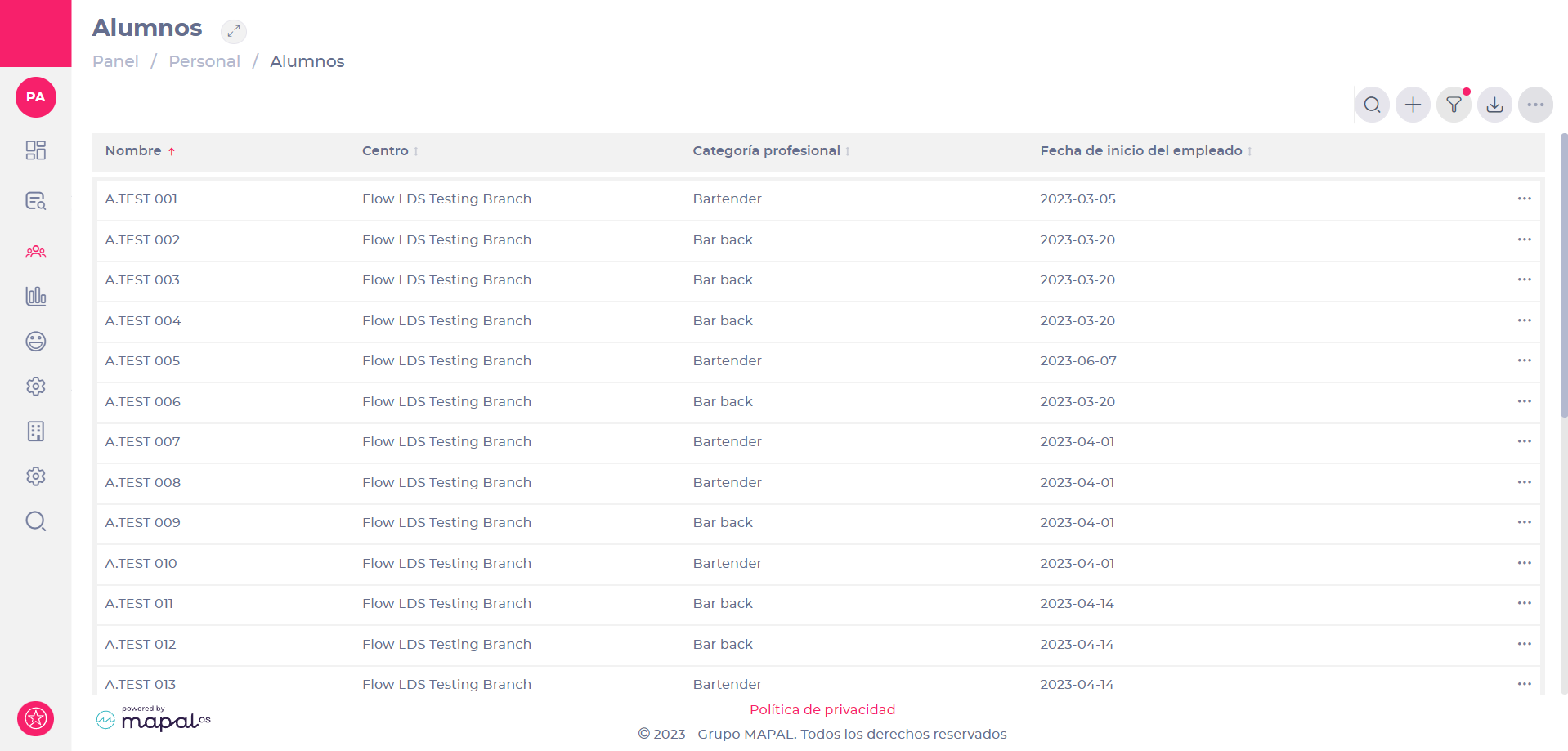Click Bartender category in A.TEST 010 row

[x=727, y=563]
